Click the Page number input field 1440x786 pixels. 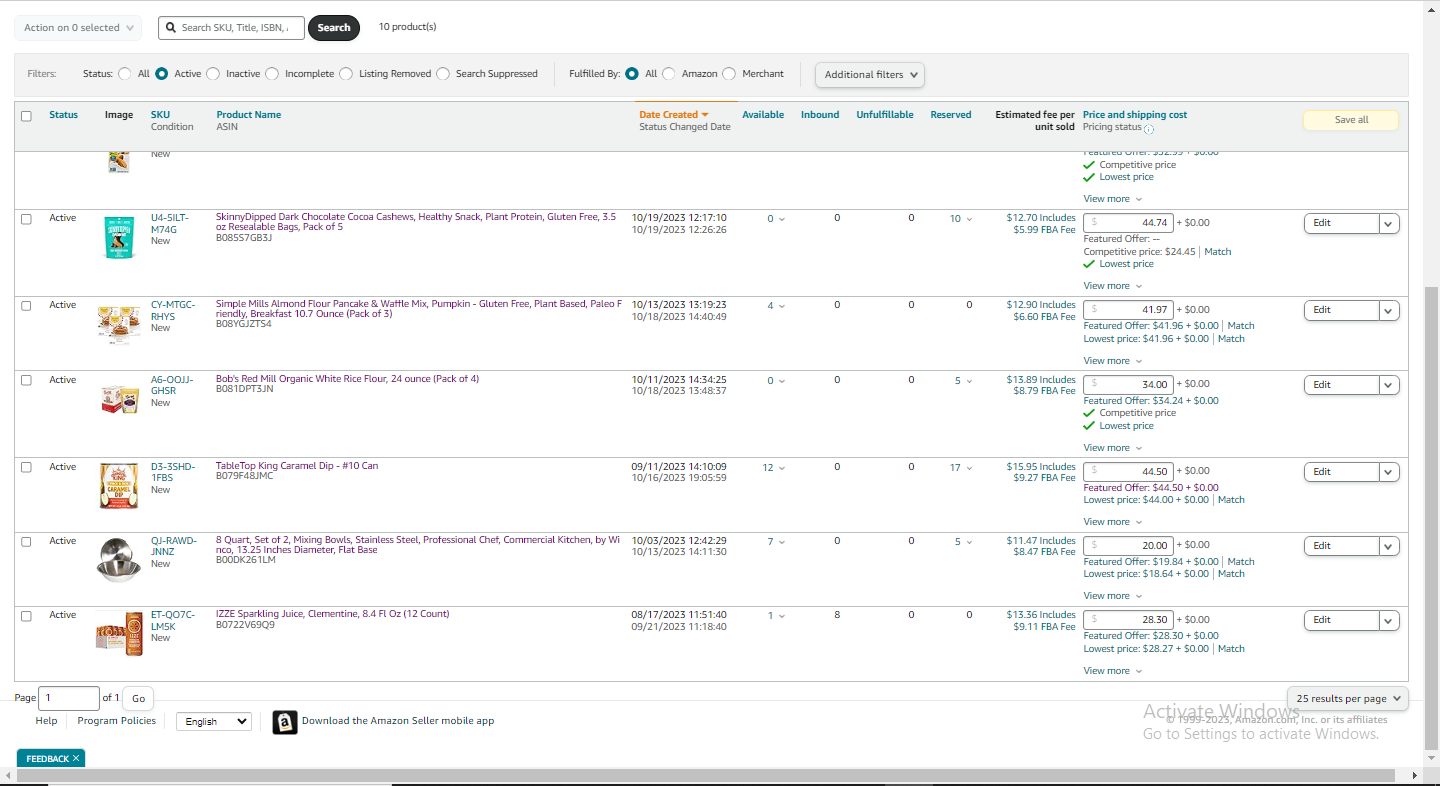pos(69,699)
